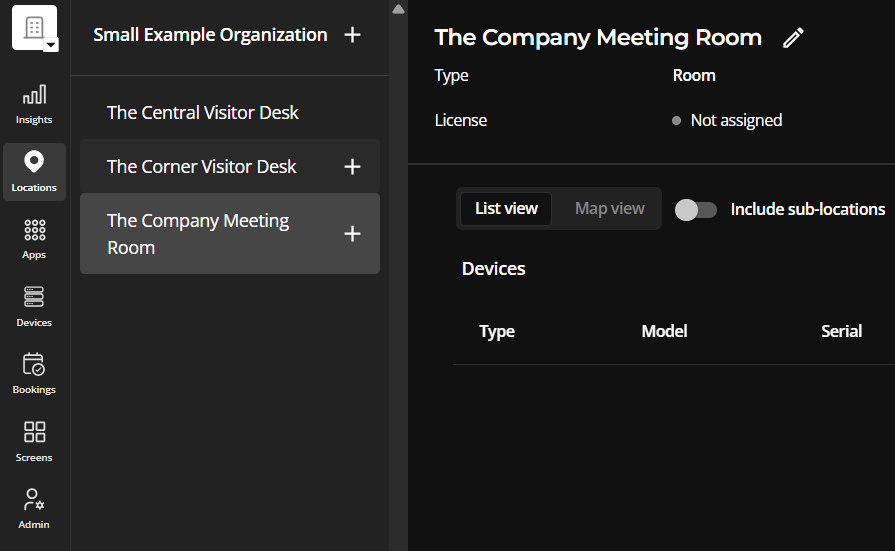Add location under Small Example Organization

pyautogui.click(x=352, y=35)
